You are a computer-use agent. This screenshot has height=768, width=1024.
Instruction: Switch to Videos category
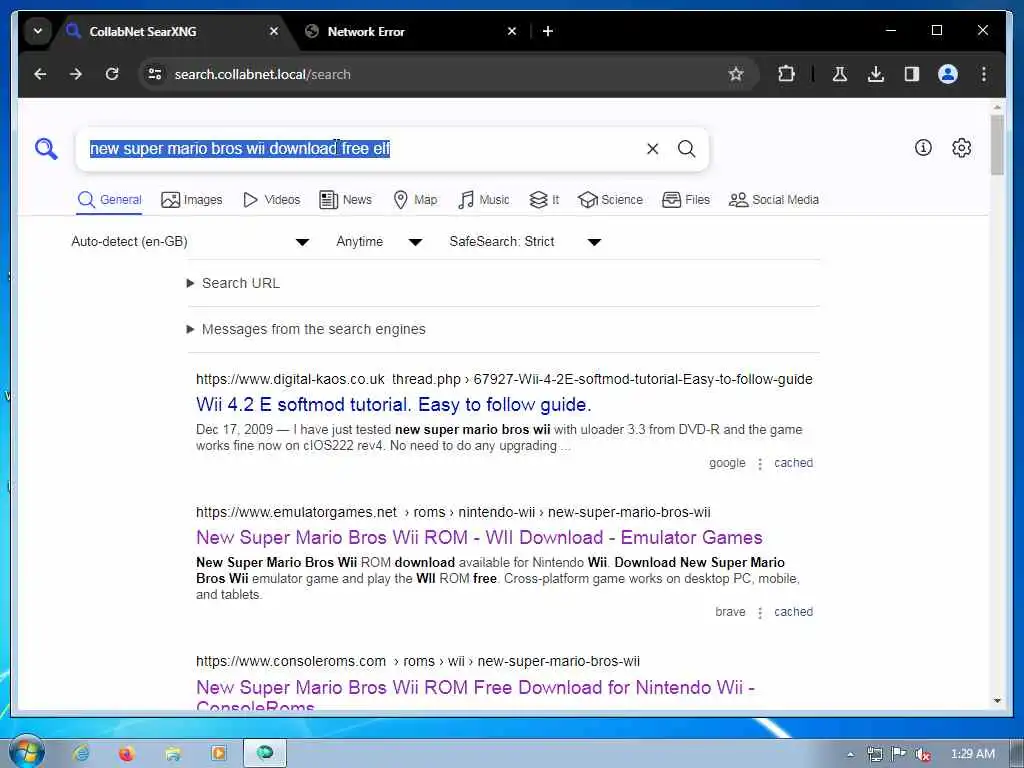click(x=271, y=200)
